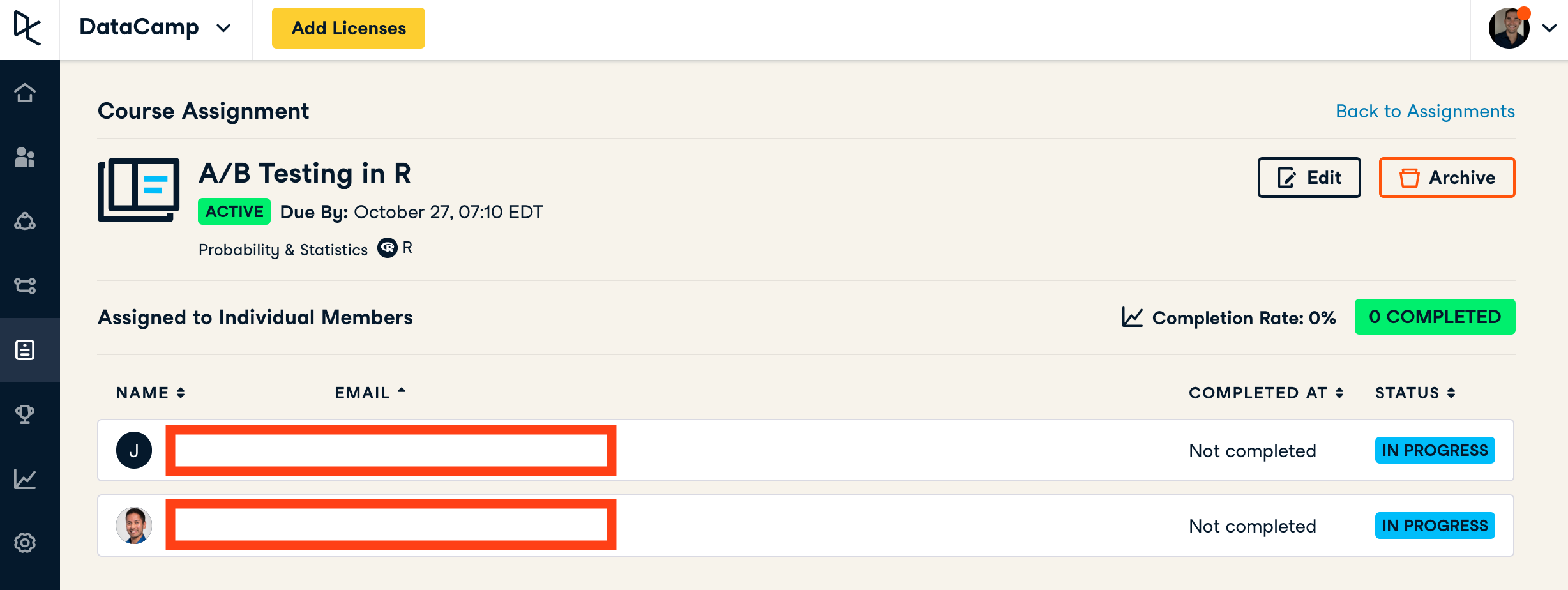This screenshot has width=1568, height=590.
Task: Click the Add Licenses button
Action: point(349,28)
